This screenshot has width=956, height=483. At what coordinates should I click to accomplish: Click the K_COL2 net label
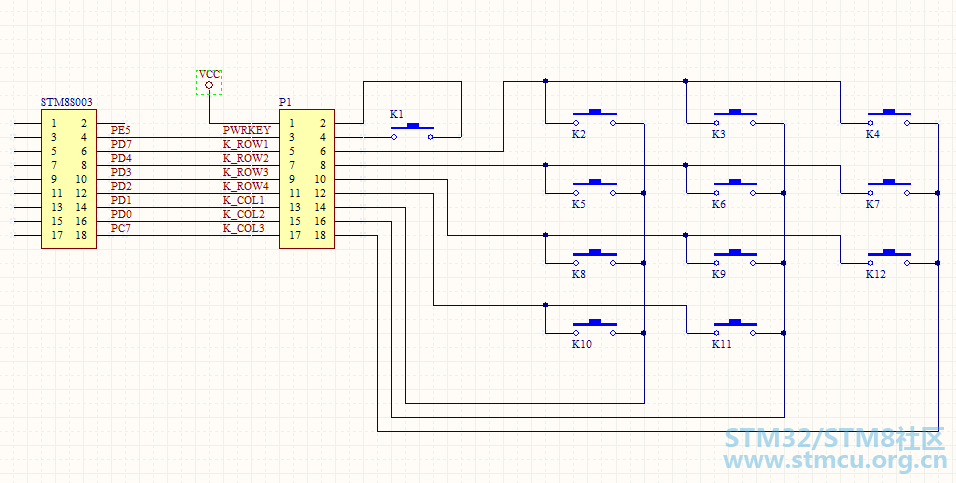pyautogui.click(x=243, y=214)
